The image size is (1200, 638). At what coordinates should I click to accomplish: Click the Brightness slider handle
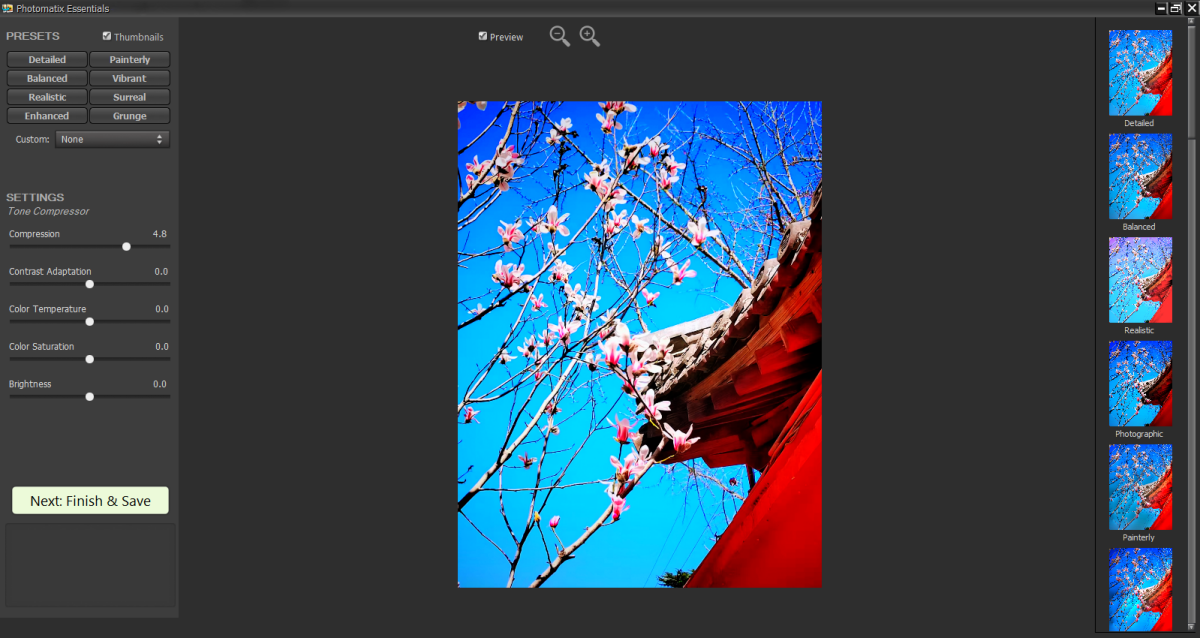pyautogui.click(x=89, y=396)
